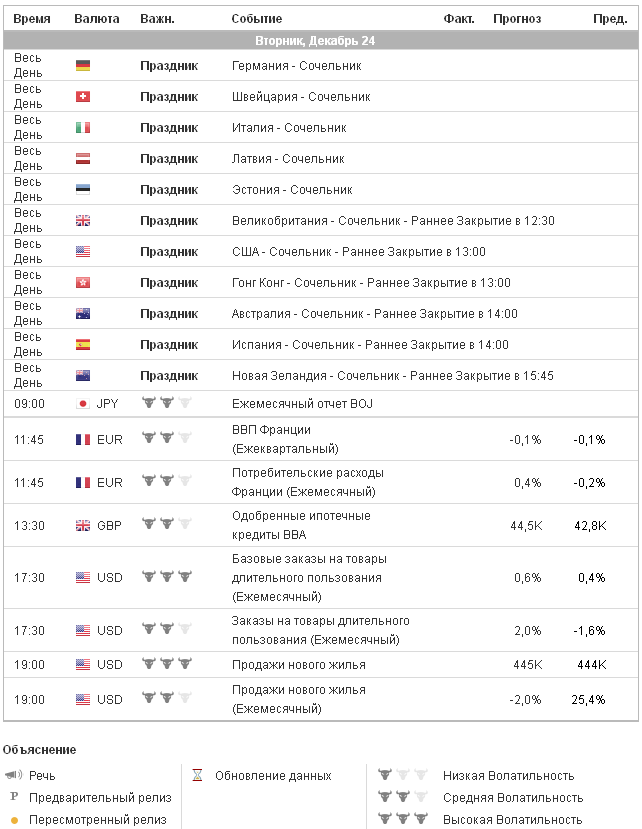The width and height of the screenshot is (642, 829).
Task: Click the Вторник, Декабрь 24 date bar
Action: click(x=321, y=41)
